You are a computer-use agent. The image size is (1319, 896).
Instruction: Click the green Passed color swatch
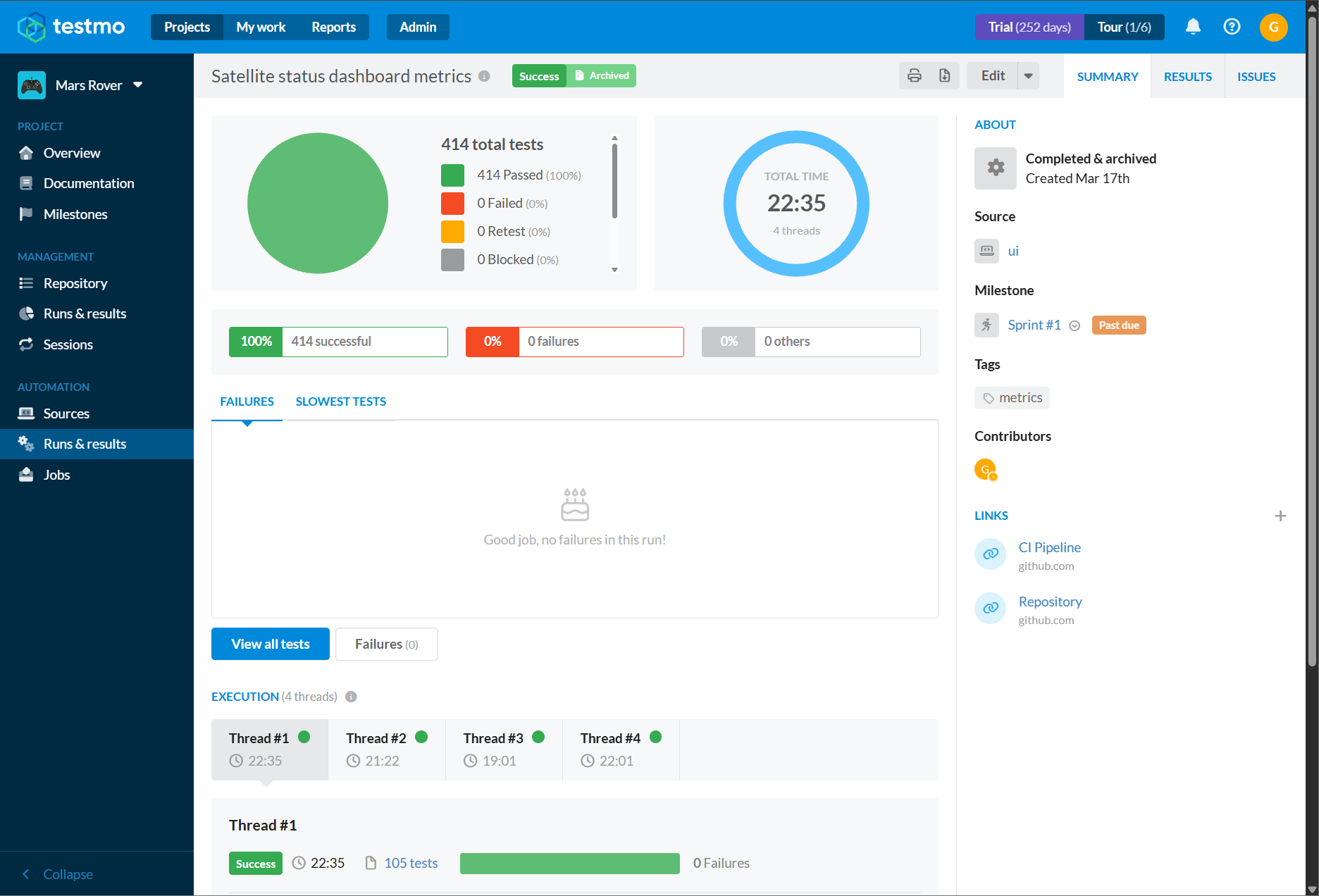(x=452, y=175)
